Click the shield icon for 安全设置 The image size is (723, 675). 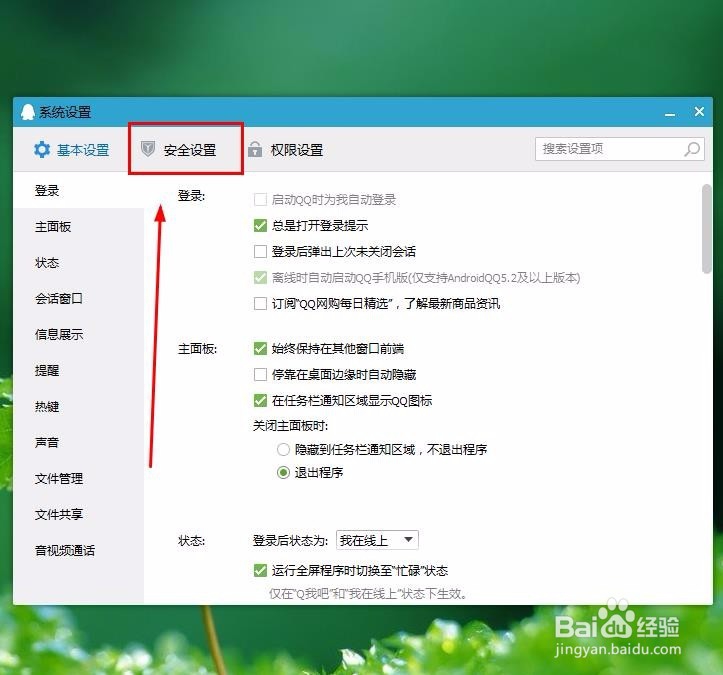coord(148,148)
